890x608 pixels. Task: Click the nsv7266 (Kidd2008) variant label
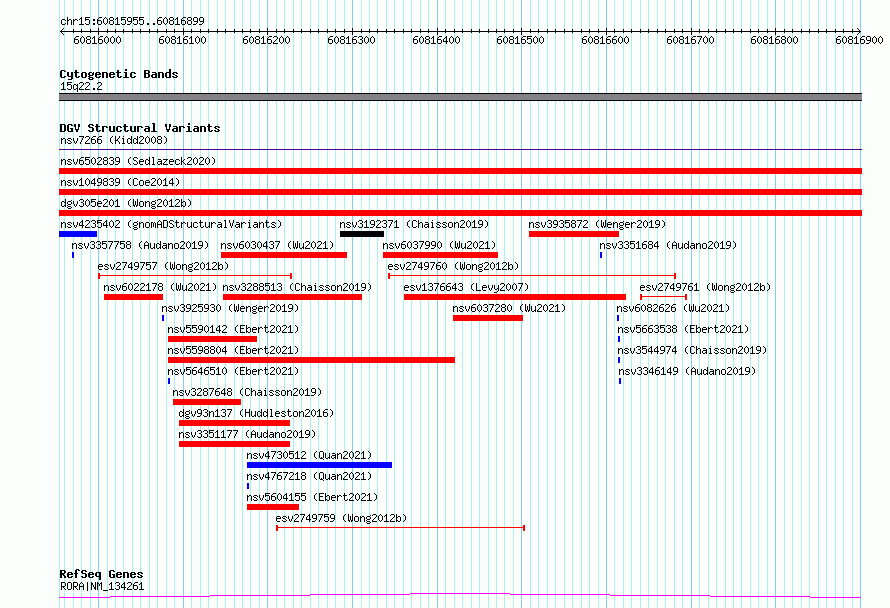[x=114, y=140]
